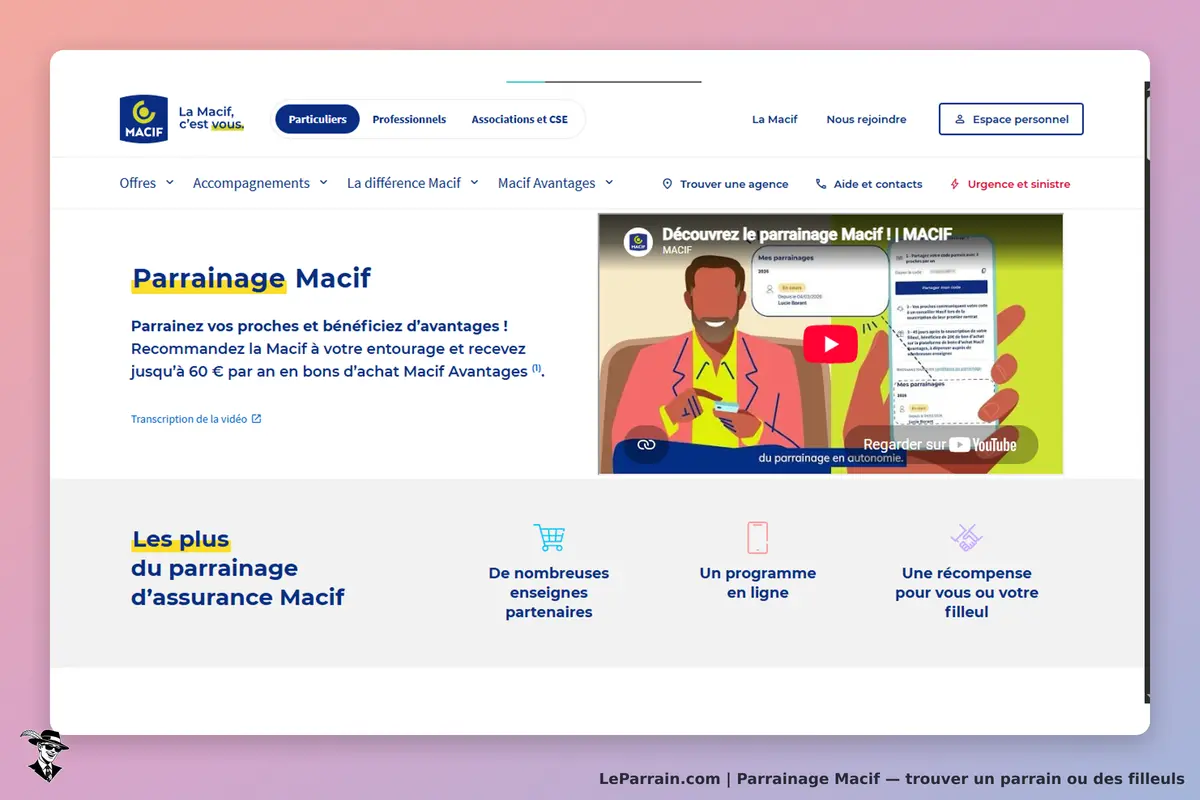
Task: Click the external link icon beside Transcription
Action: 257,419
